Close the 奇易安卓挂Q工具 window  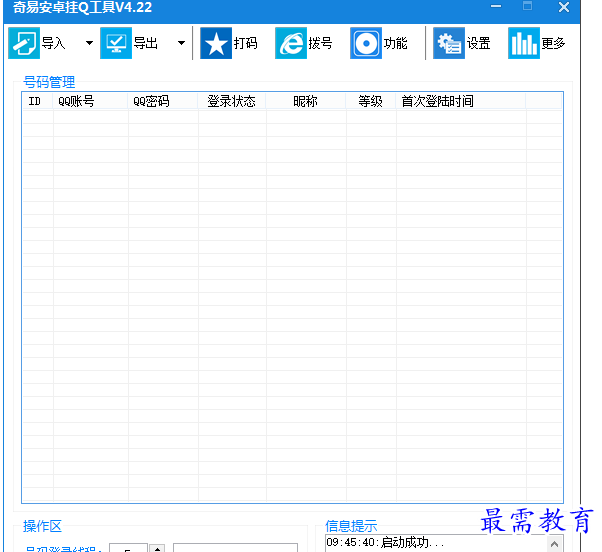coord(564,7)
